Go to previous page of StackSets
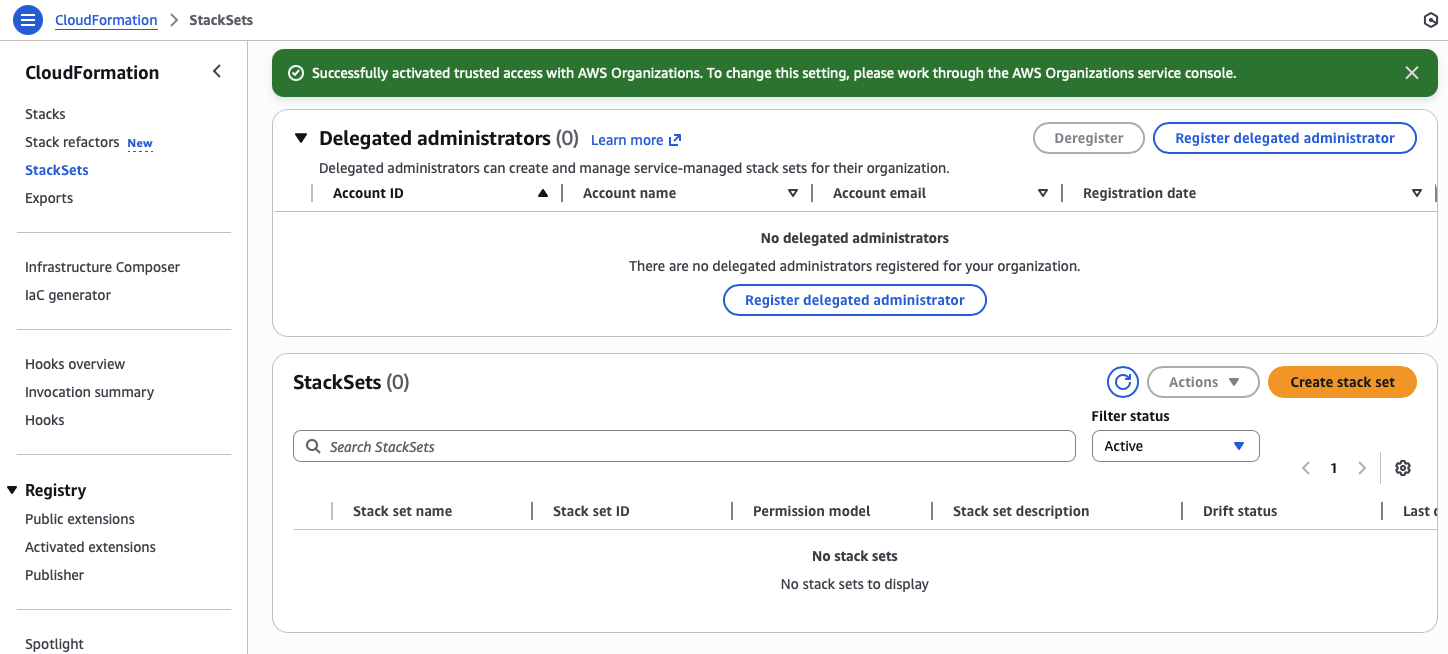The image size is (1448, 654). pos(1305,468)
